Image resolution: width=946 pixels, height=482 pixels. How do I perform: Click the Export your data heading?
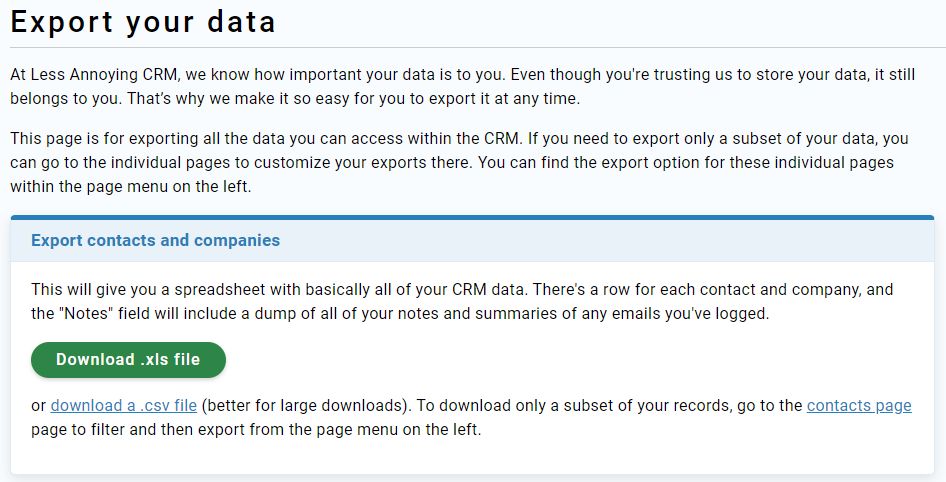[143, 22]
